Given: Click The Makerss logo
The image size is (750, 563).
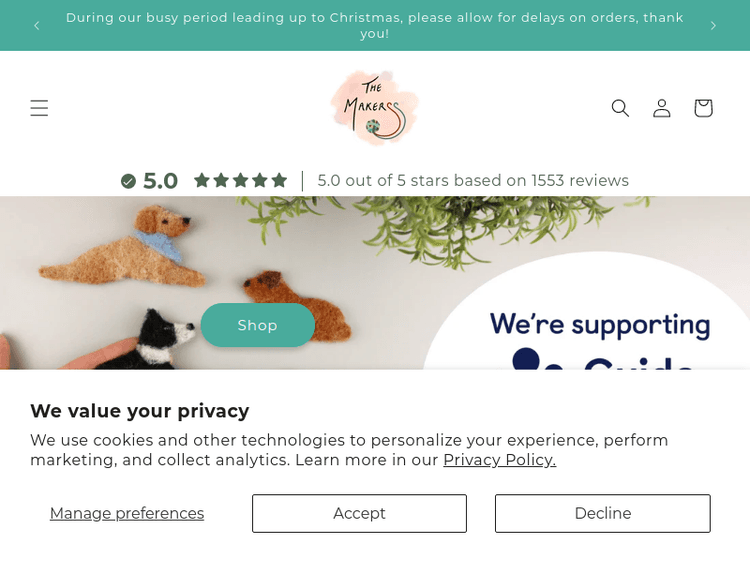Looking at the screenshot, I should pos(374,107).
